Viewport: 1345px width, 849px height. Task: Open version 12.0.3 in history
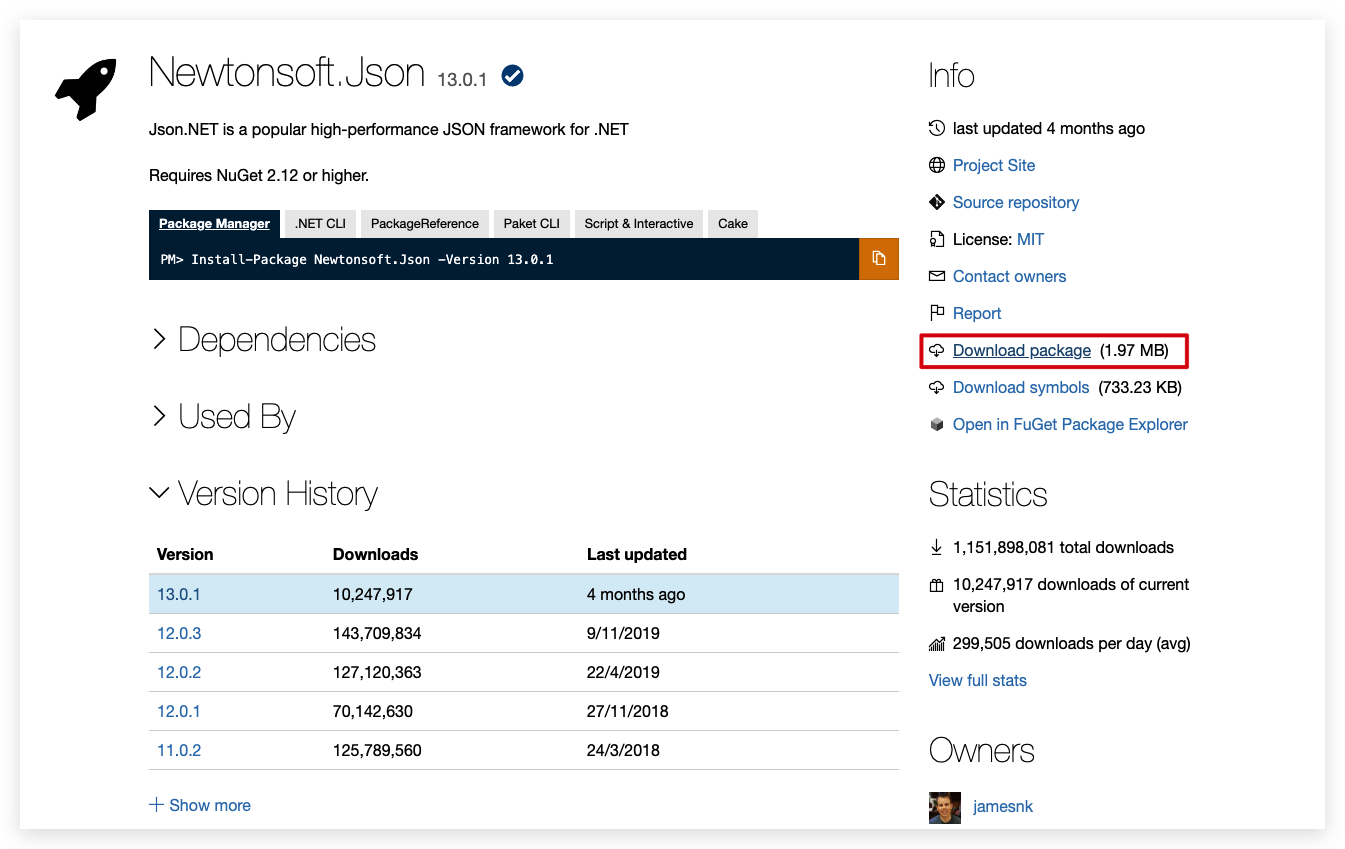(x=179, y=633)
